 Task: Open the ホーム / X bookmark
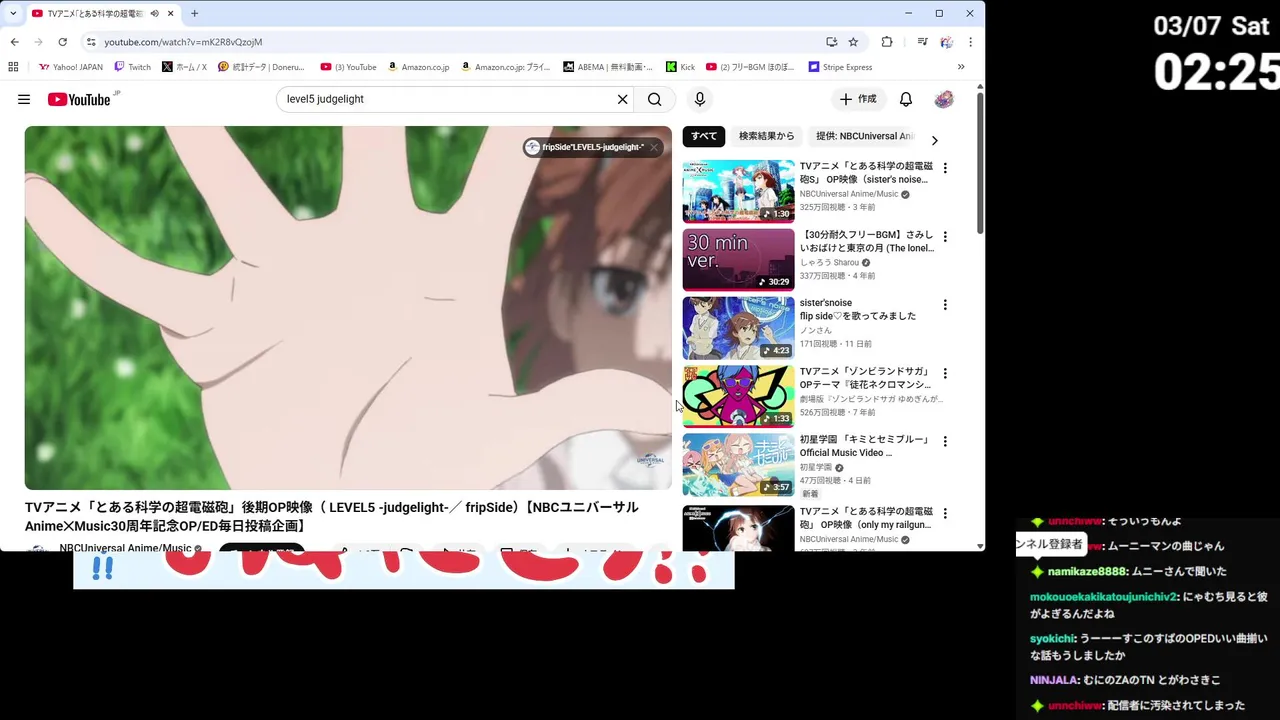pos(184,67)
